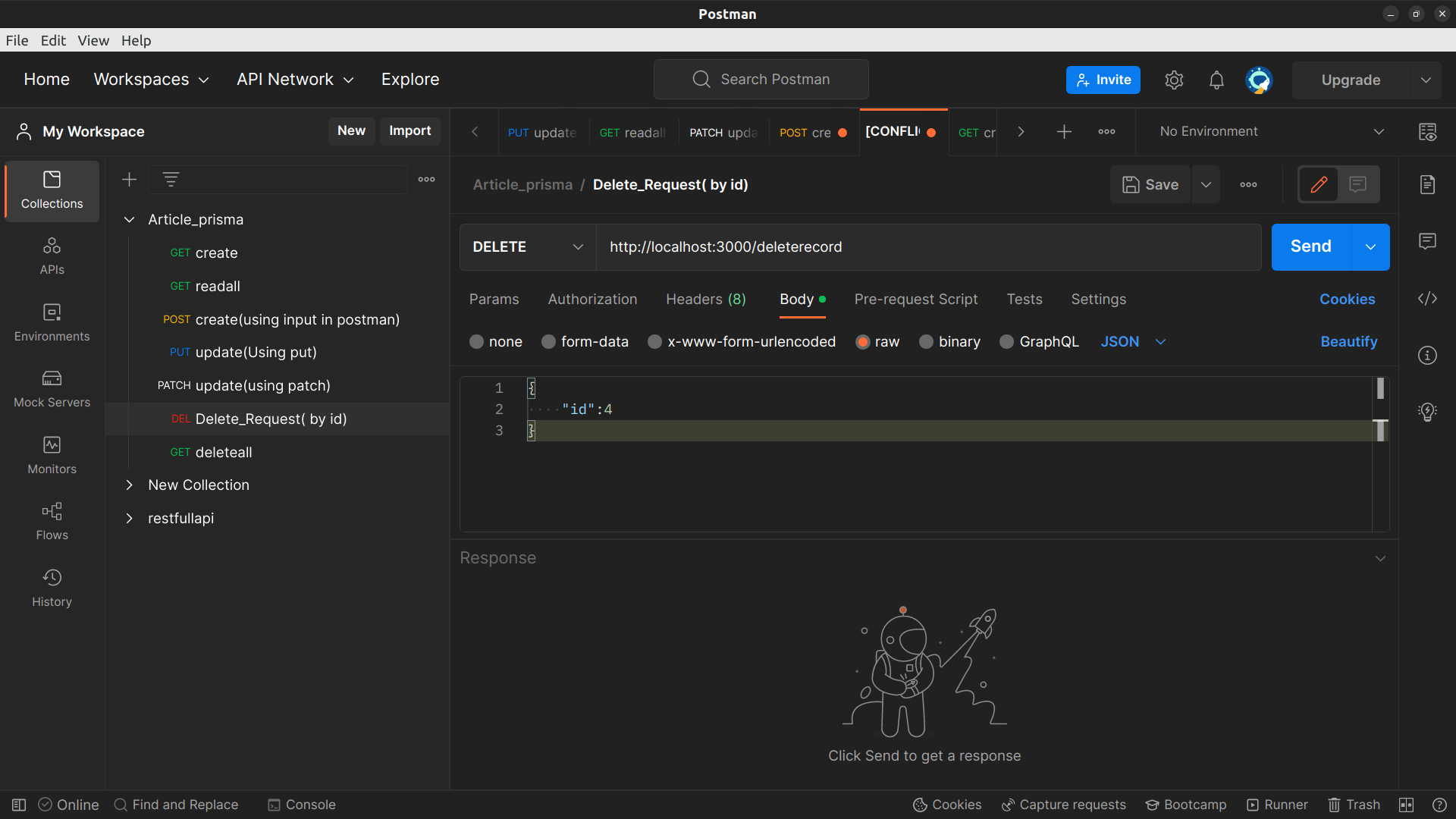Beautify the JSON body
The image size is (1456, 819).
[x=1348, y=341]
